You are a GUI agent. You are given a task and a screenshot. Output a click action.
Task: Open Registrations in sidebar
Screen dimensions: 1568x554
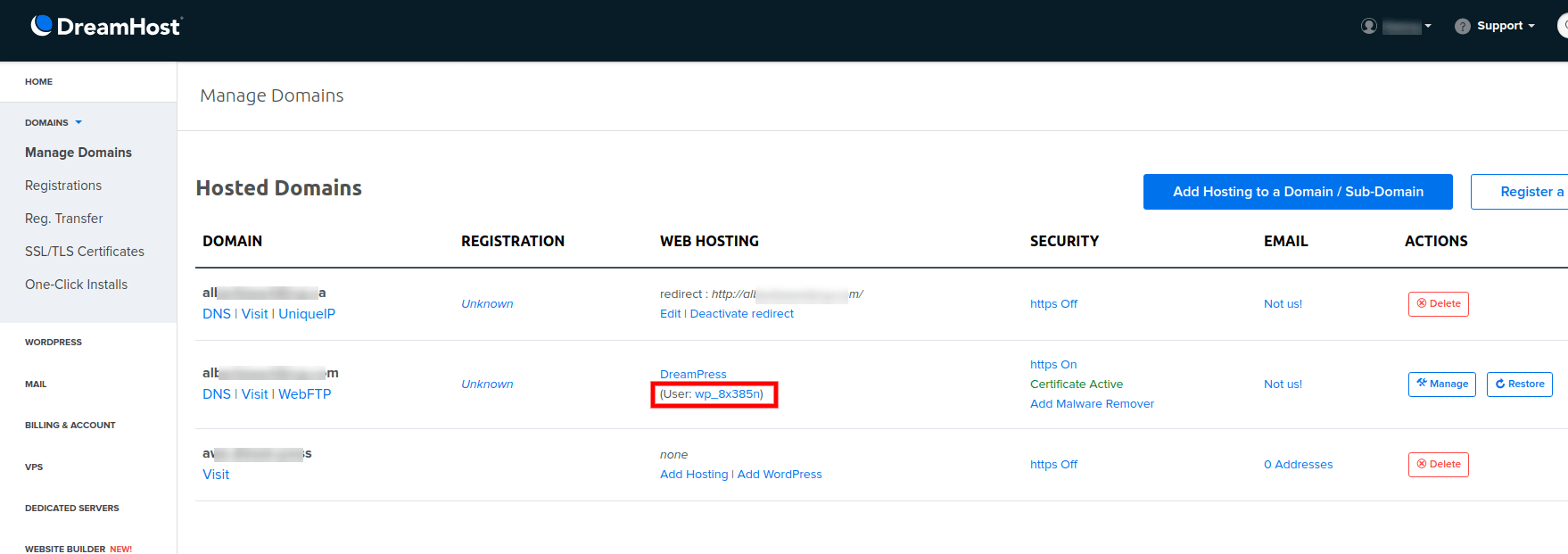click(63, 186)
